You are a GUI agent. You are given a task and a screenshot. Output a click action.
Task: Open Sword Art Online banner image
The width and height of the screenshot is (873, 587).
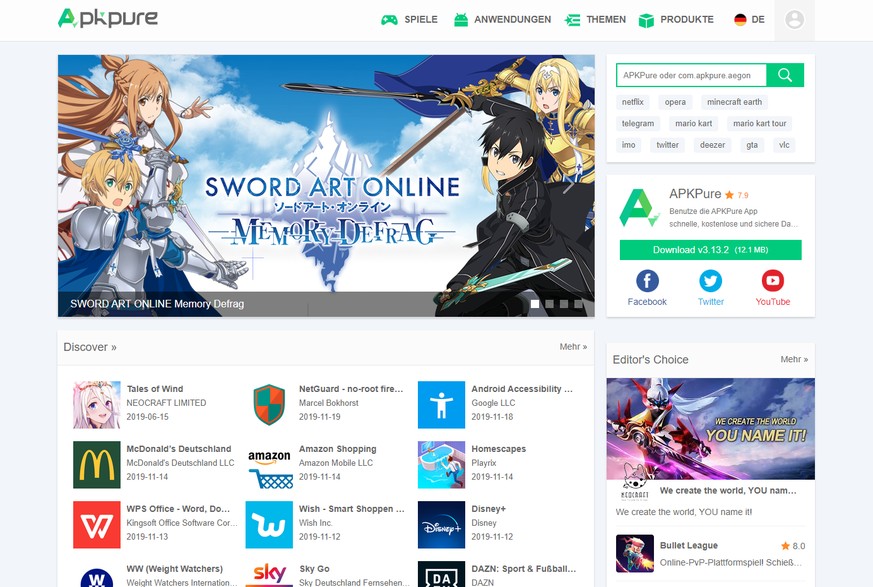(x=326, y=185)
